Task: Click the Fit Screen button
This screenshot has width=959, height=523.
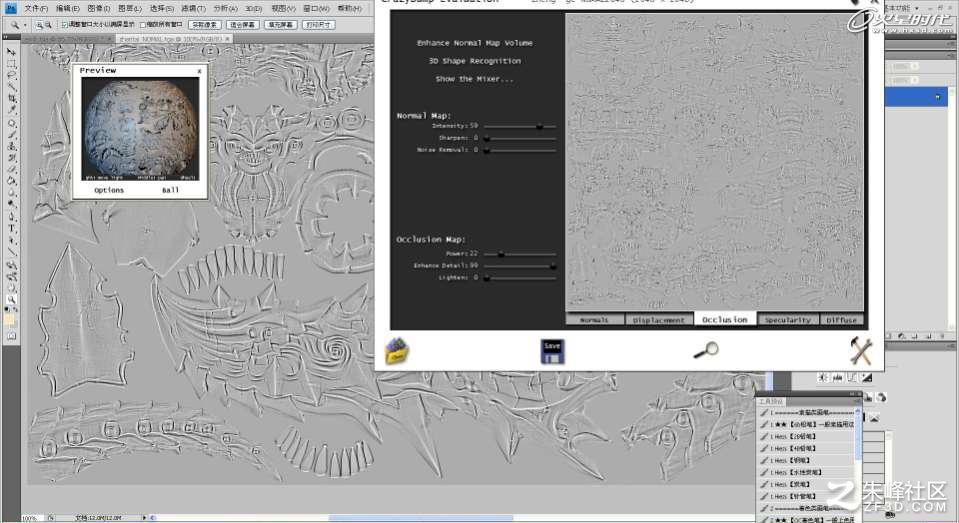Action: pos(243,25)
